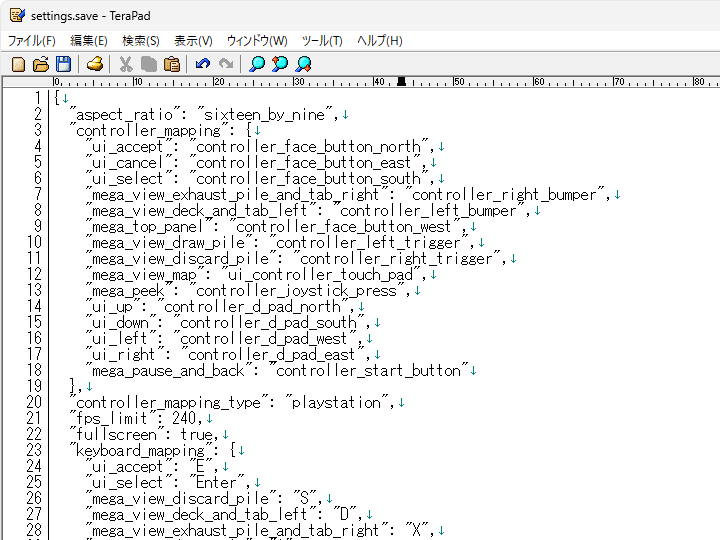Open the 検索(S) menu

[141, 41]
